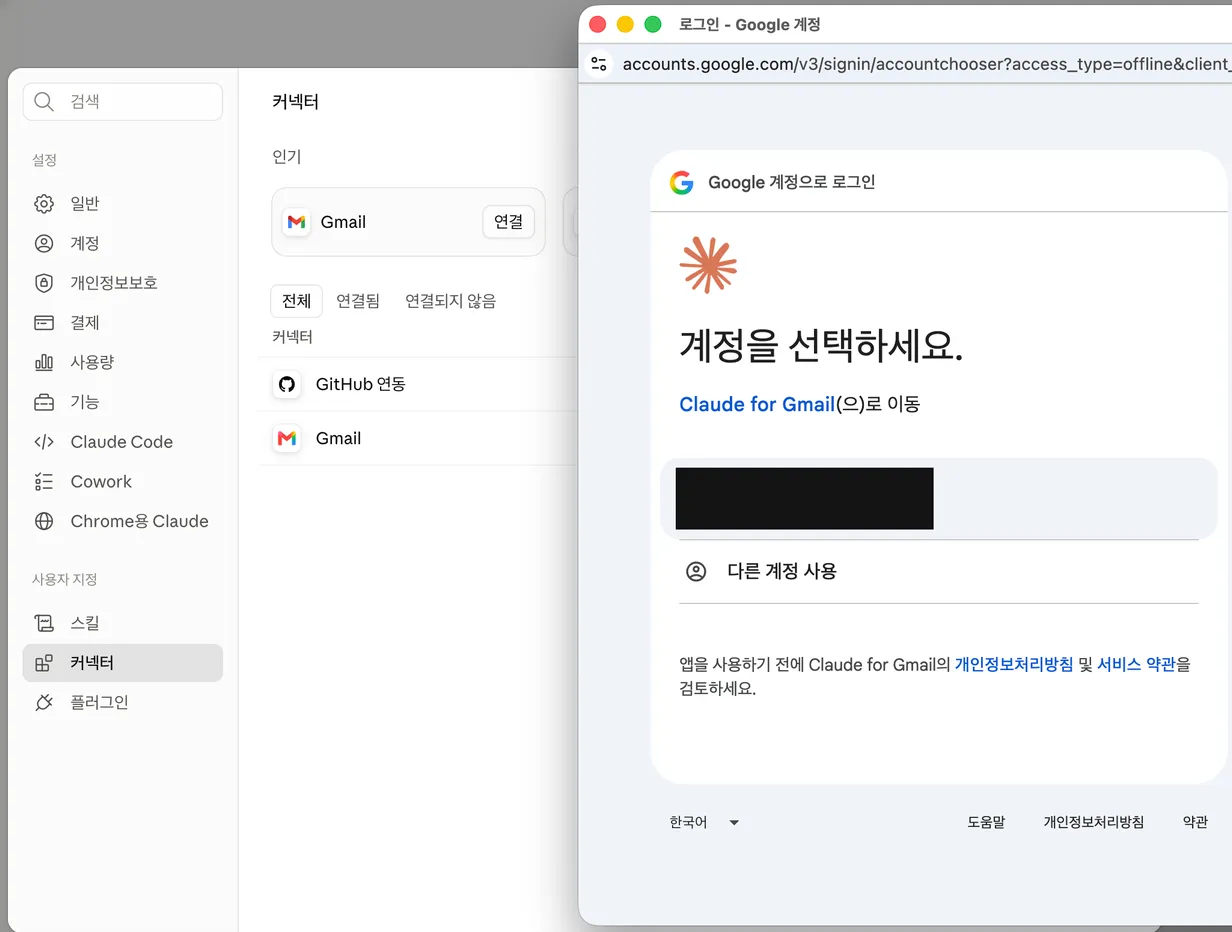Viewport: 1232px width, 932px height.
Task: Select the 연결됨 filter tab
Action: coord(358,301)
